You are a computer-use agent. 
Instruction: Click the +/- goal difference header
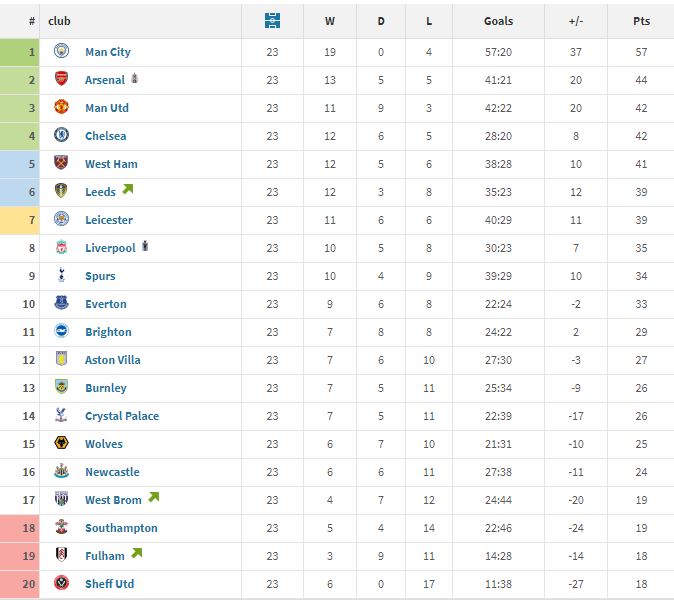576,21
